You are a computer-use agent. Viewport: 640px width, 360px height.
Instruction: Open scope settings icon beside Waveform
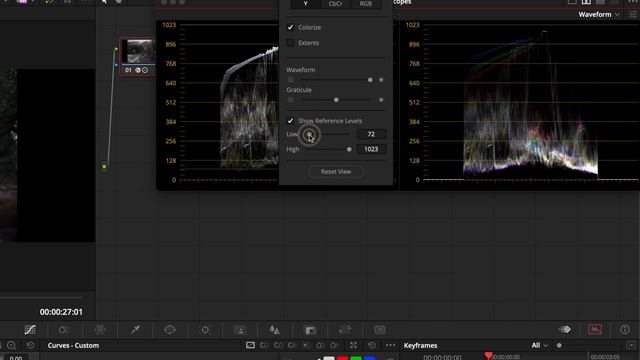click(x=633, y=14)
